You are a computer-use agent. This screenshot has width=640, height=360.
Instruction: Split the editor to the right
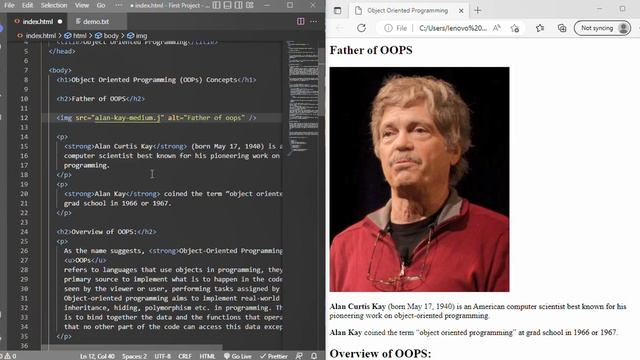click(300, 21)
